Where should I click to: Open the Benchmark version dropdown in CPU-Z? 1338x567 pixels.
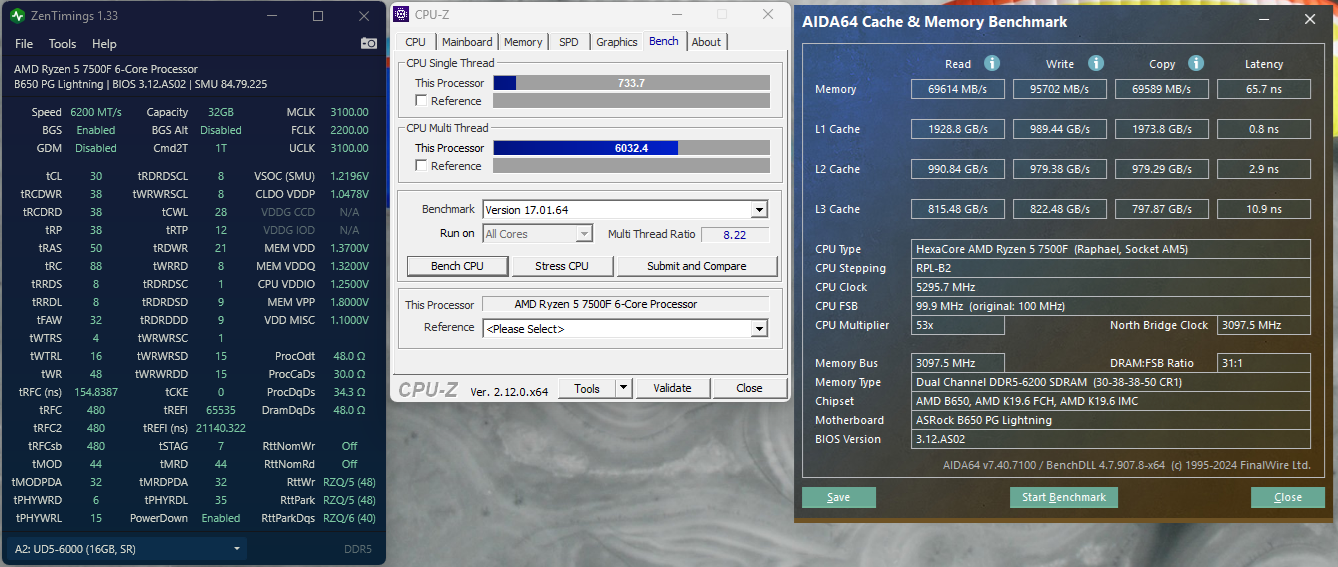[x=759, y=210]
